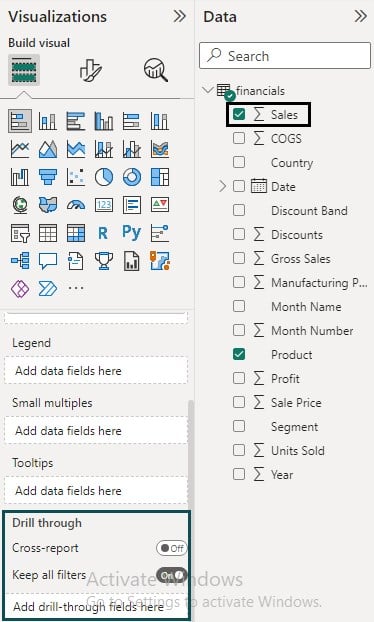
Task: Select the Clustered bar chart visual
Action: tap(76, 121)
